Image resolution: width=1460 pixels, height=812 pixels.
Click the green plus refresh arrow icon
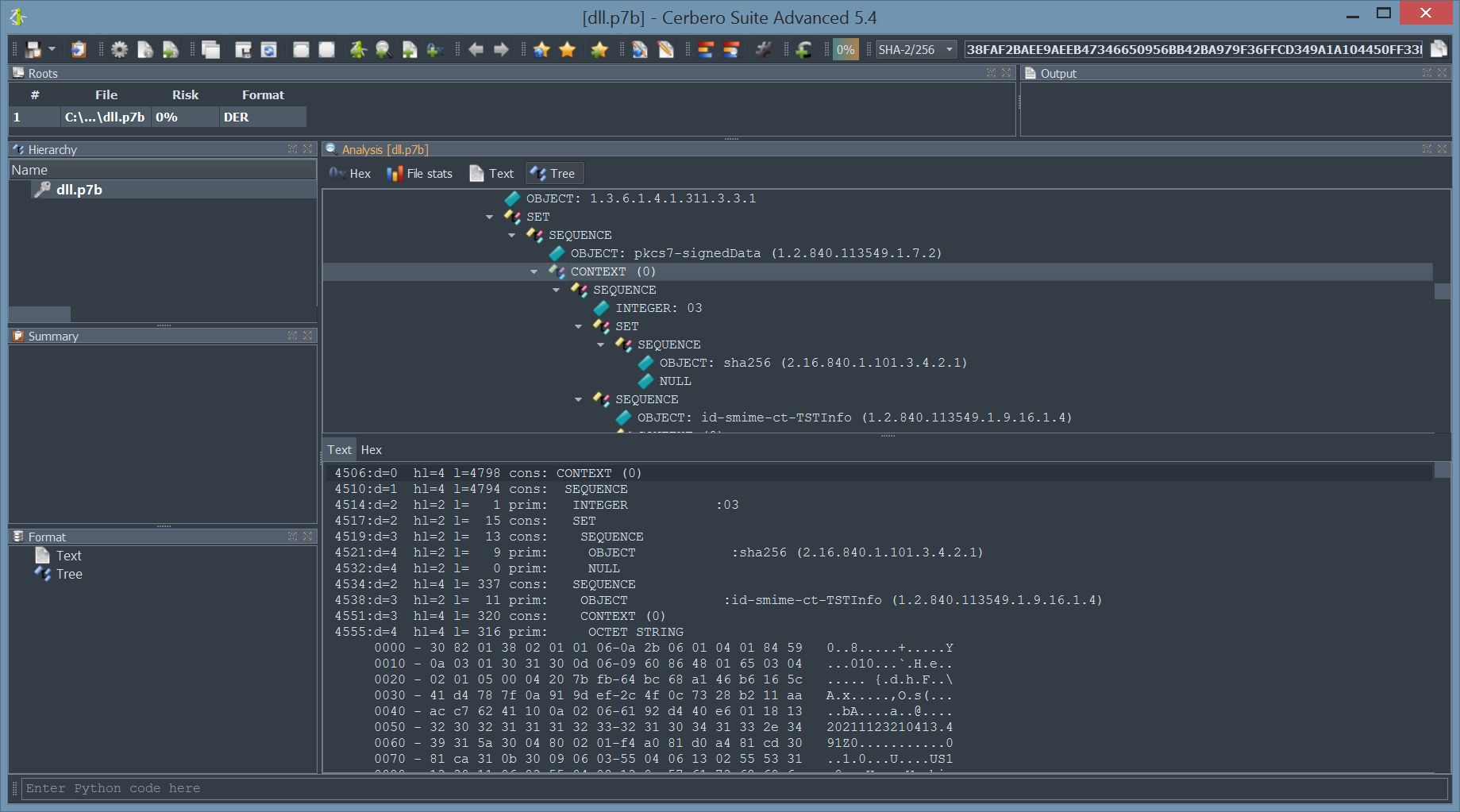click(x=803, y=50)
